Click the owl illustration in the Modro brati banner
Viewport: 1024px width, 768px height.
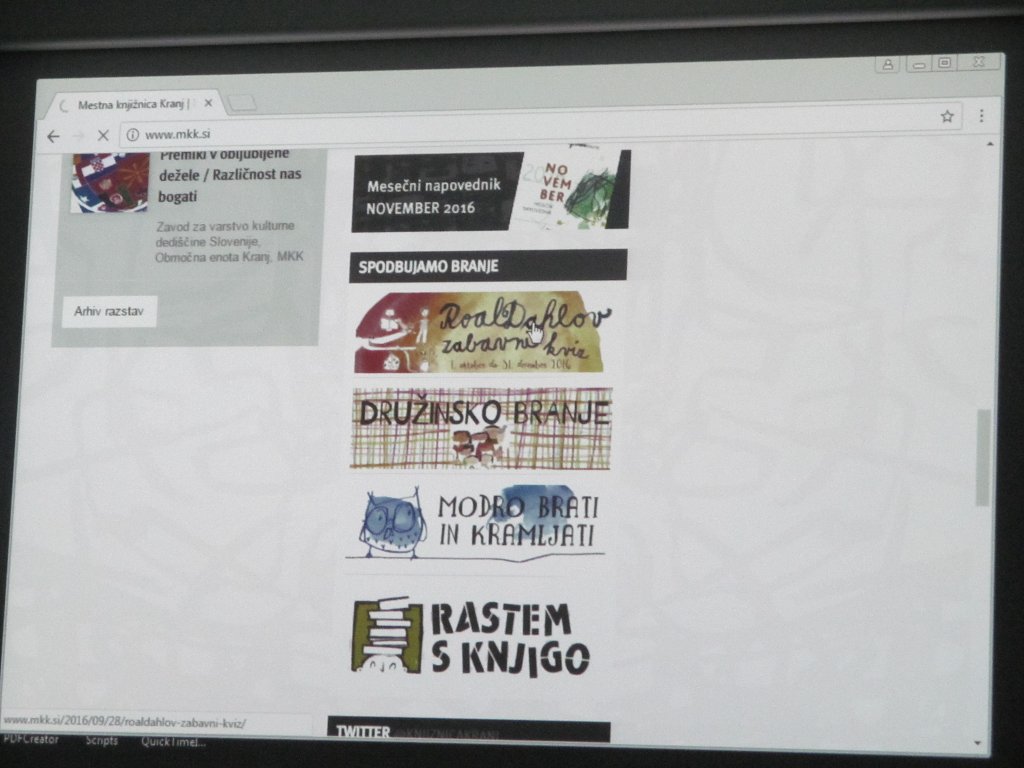tap(392, 524)
